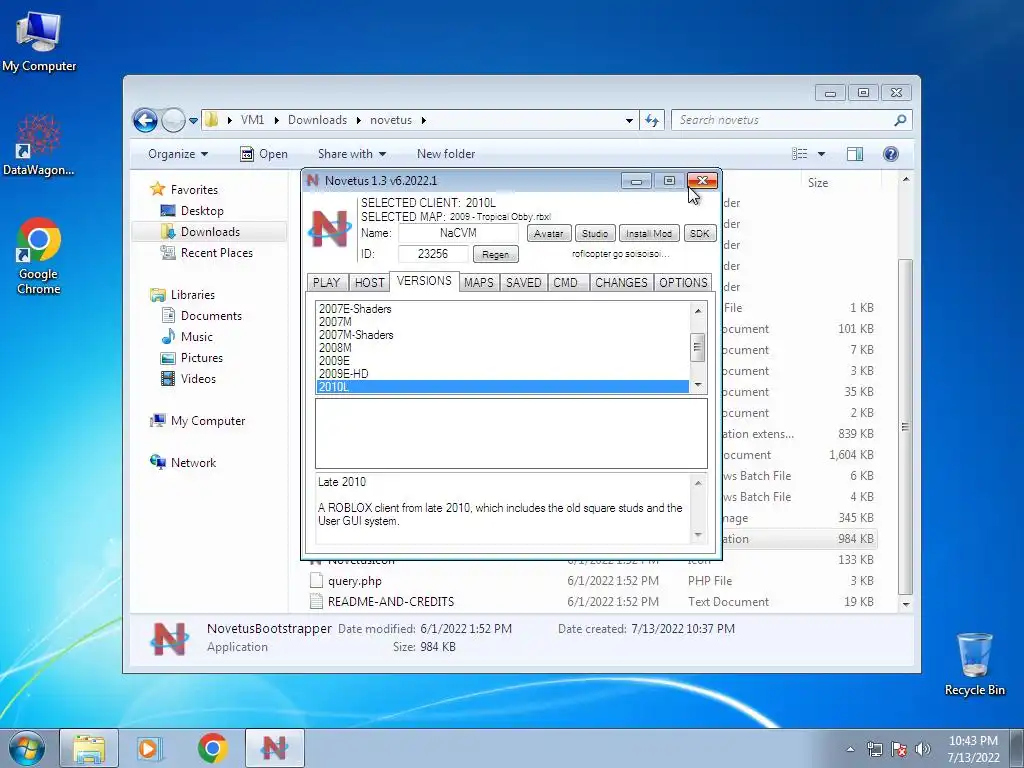The width and height of the screenshot is (1024, 768).
Task: Toggle the Explorer preview pane icon
Action: coord(854,154)
